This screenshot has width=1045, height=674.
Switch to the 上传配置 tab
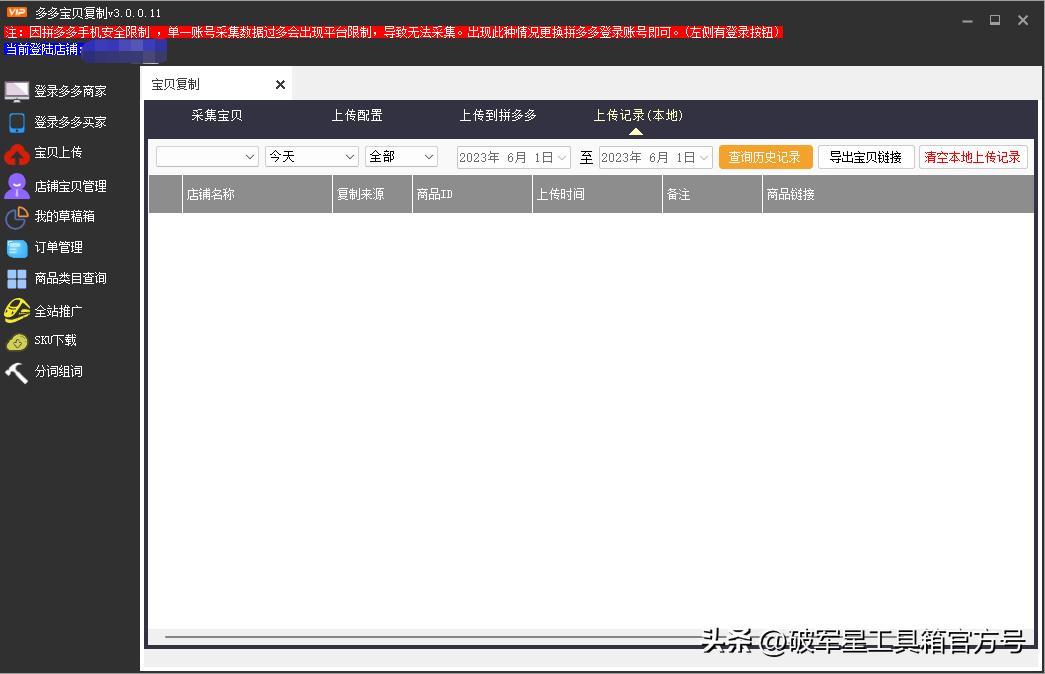[x=357, y=115]
